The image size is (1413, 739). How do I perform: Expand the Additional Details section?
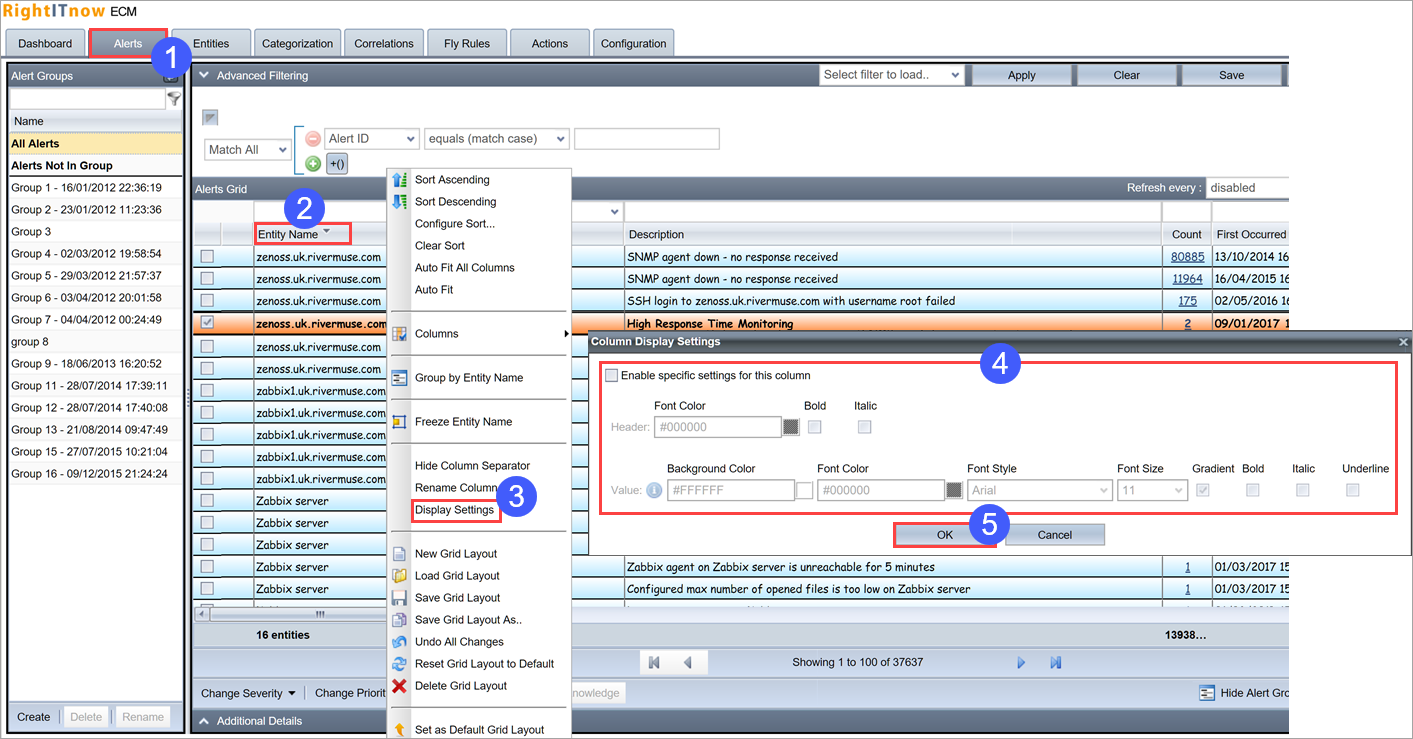[203, 721]
